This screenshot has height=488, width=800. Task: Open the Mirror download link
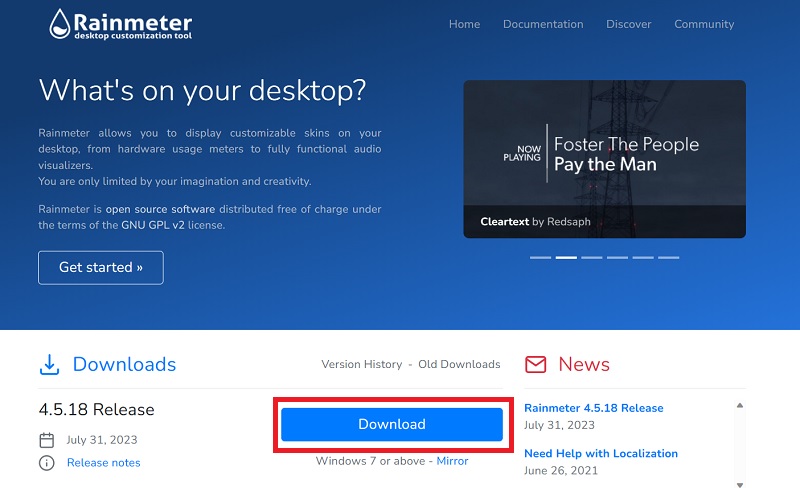(x=452, y=461)
